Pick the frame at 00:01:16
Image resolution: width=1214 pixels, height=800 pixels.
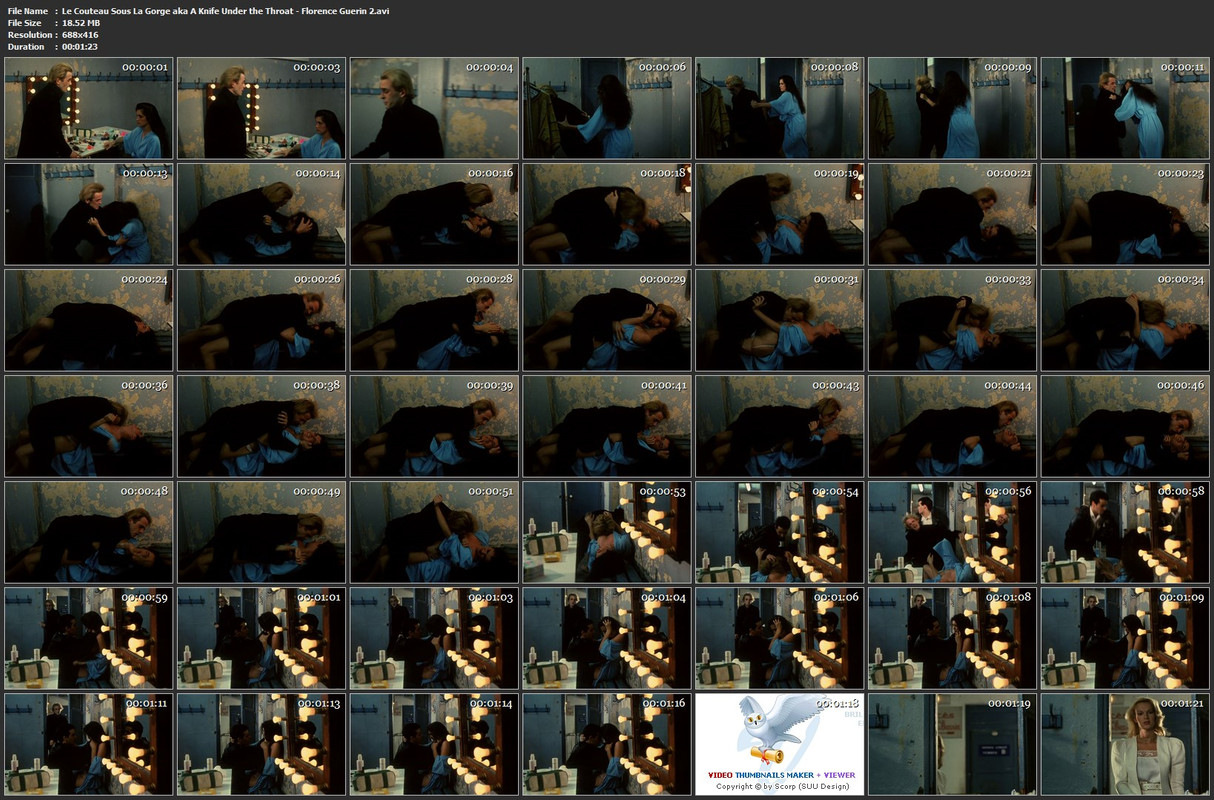click(607, 744)
